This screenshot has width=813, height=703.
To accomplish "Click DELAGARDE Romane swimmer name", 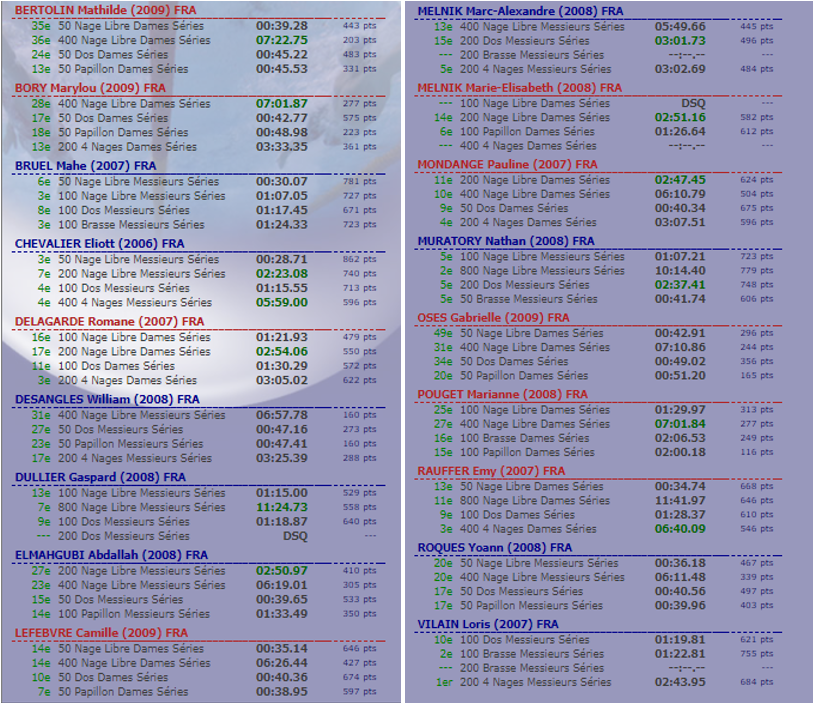I will 109,321.
